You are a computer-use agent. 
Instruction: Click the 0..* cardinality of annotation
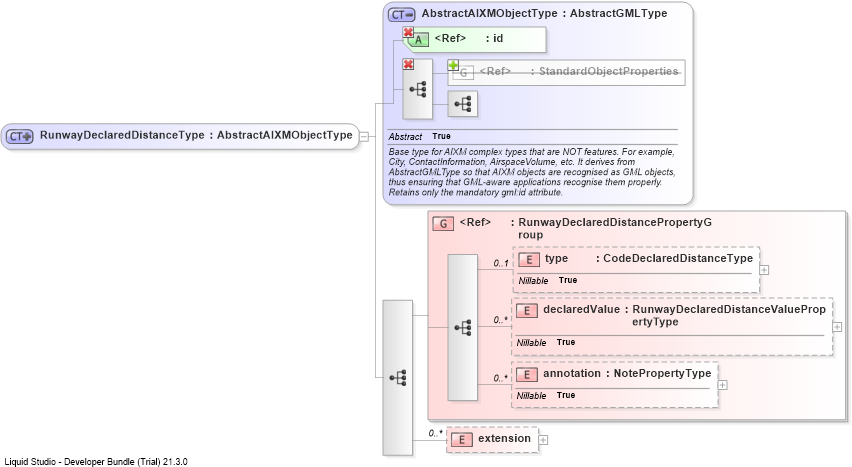[500, 378]
